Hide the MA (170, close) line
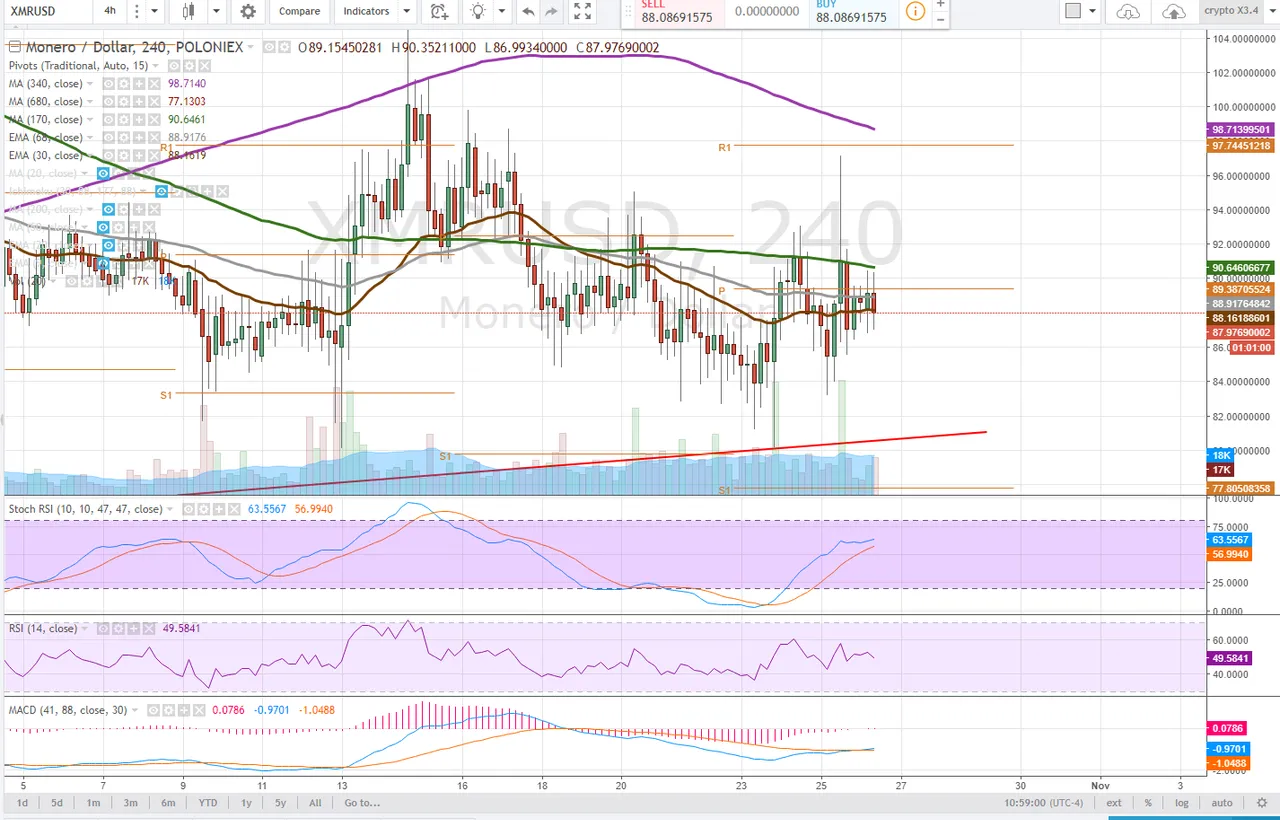 pyautogui.click(x=108, y=120)
